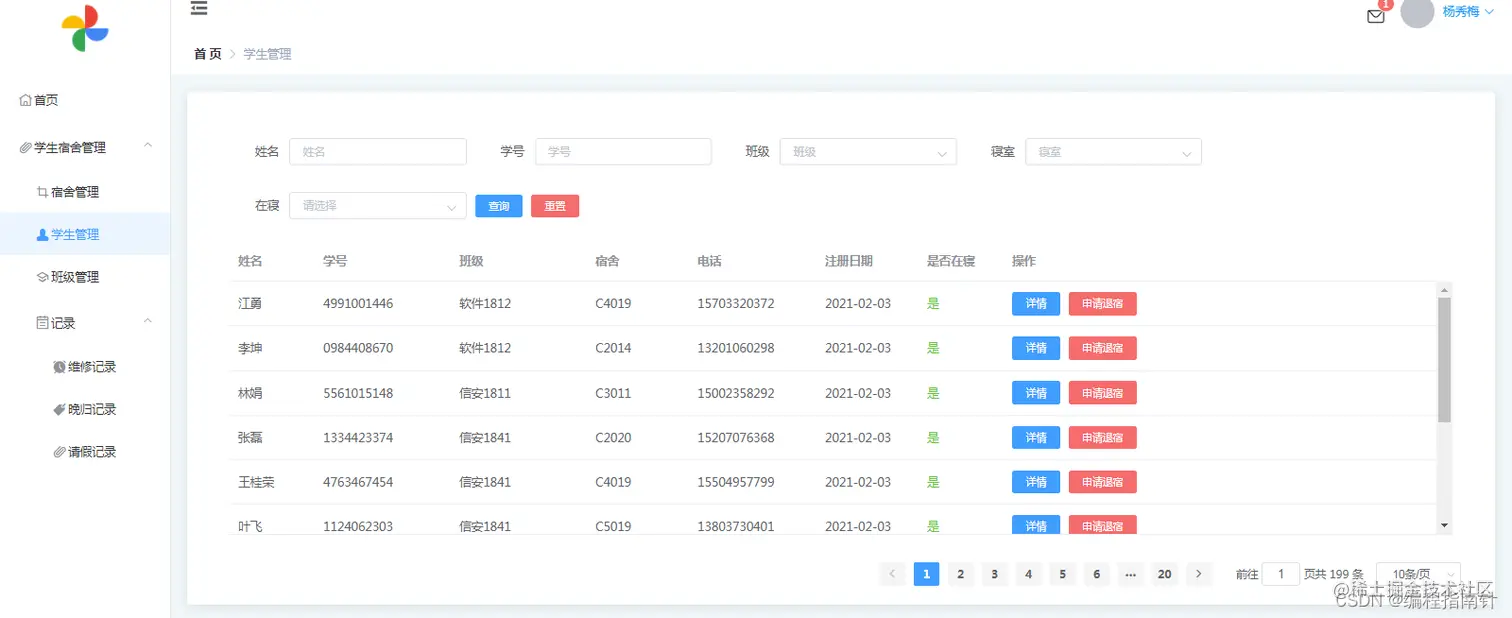Click the table scrollbar down arrow
Image resolution: width=1512 pixels, height=618 pixels.
[x=1444, y=525]
